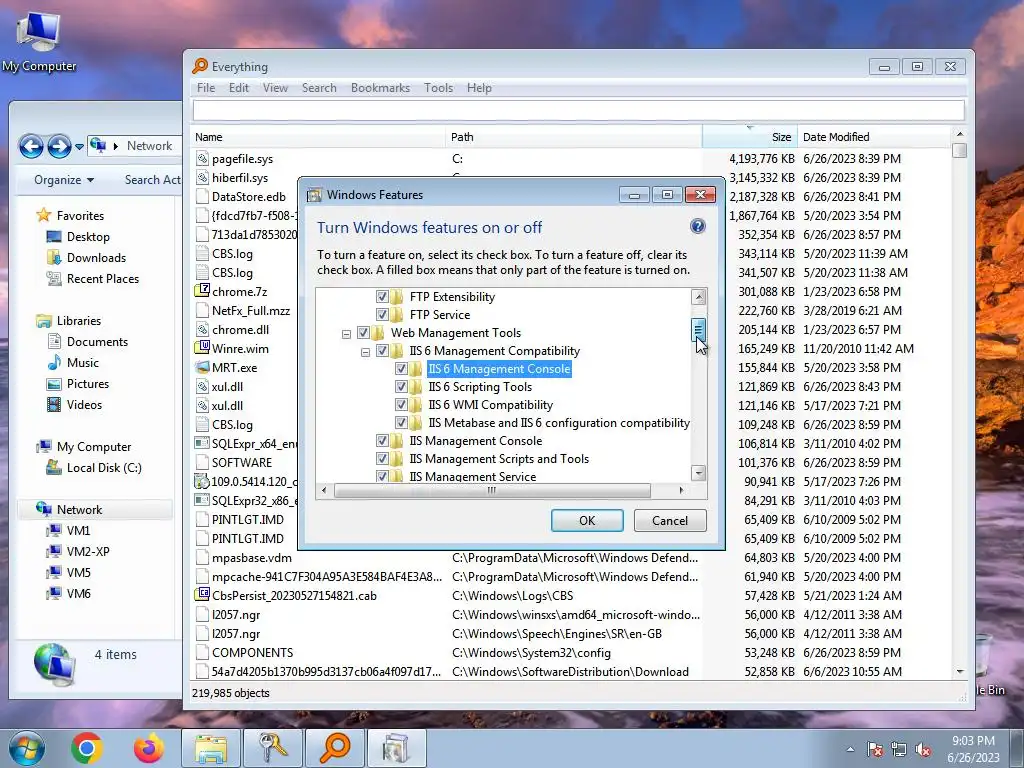1024x768 pixels.
Task: Select VM6 network computer
Action: pyautogui.click(x=78, y=594)
